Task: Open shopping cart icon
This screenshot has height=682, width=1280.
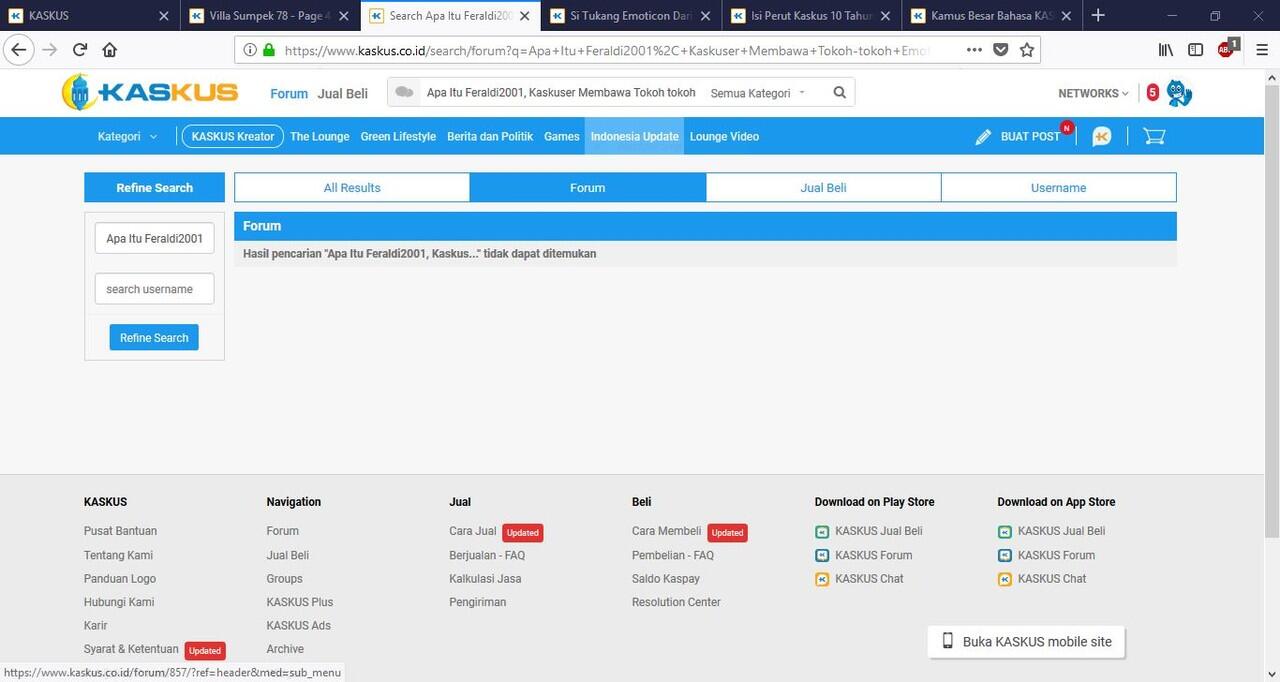Action: [1154, 137]
